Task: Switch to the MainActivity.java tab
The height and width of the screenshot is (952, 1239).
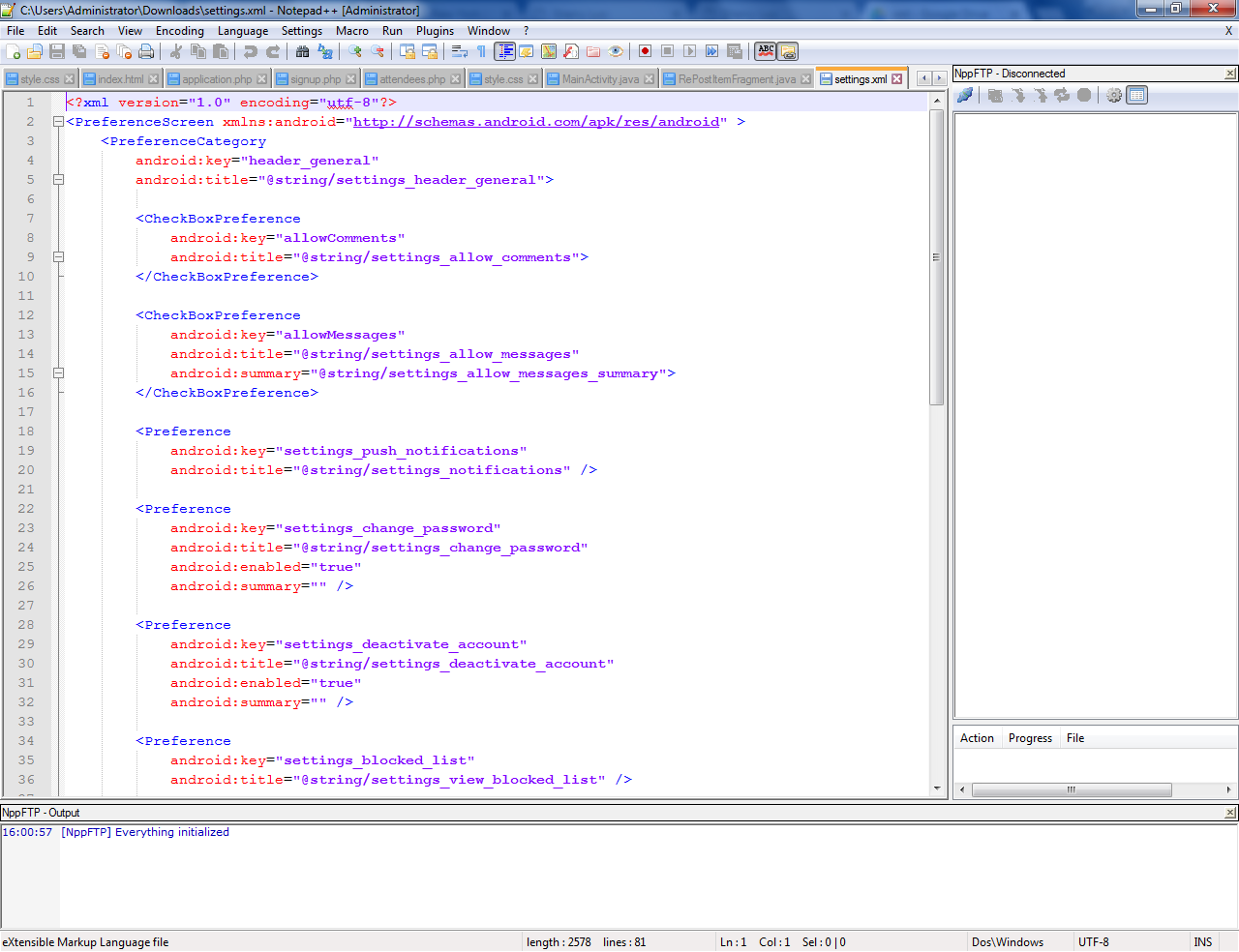Action: (x=599, y=79)
